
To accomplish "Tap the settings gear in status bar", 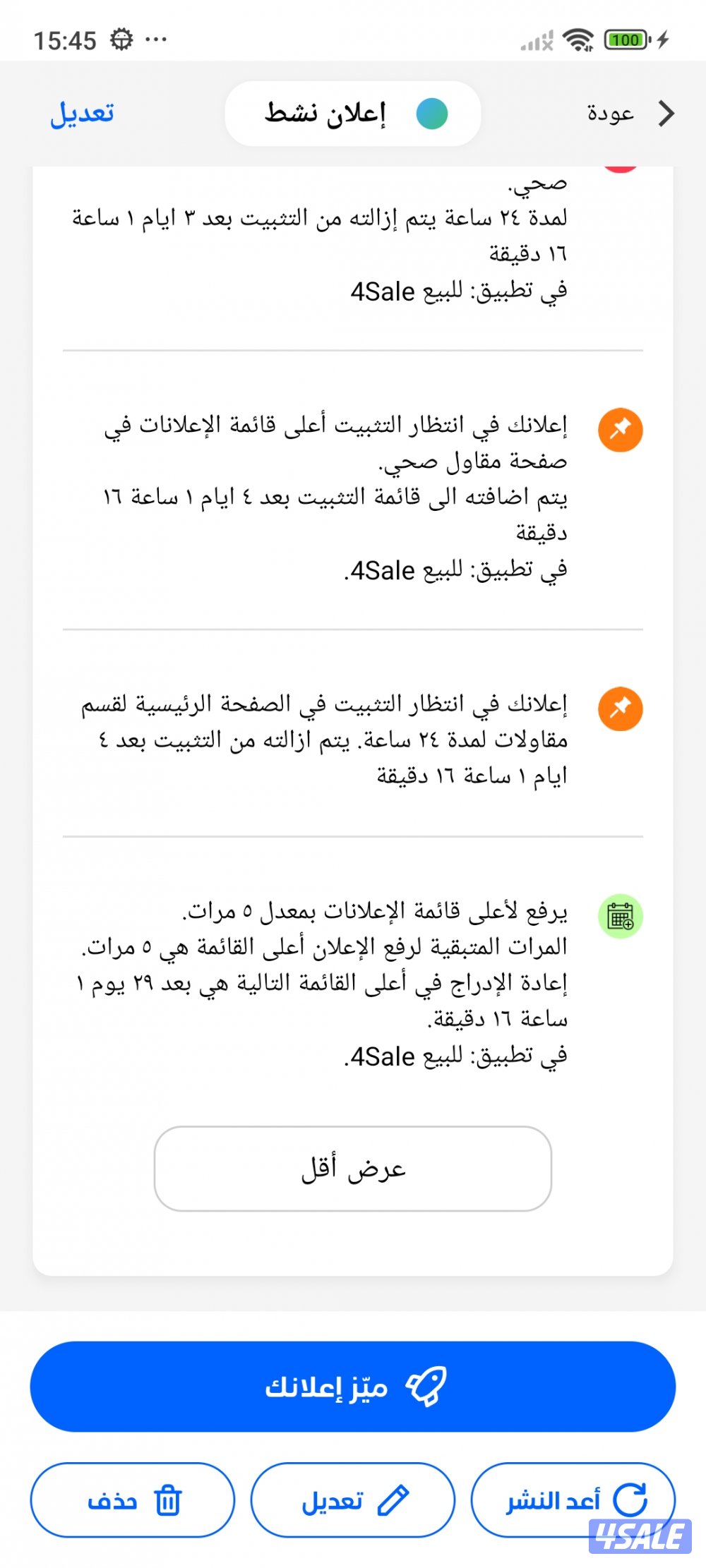I will 121,40.
